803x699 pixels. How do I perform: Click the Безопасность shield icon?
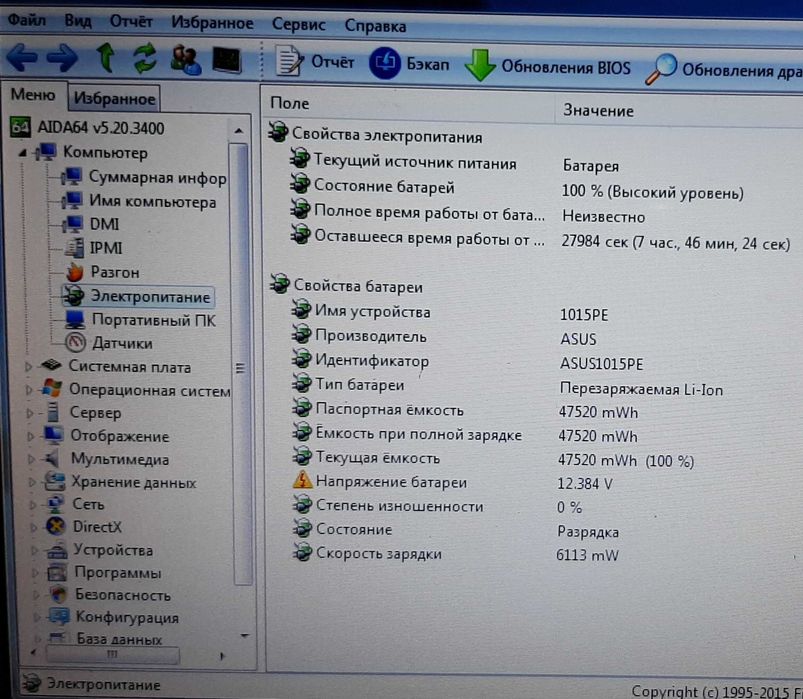(59, 594)
